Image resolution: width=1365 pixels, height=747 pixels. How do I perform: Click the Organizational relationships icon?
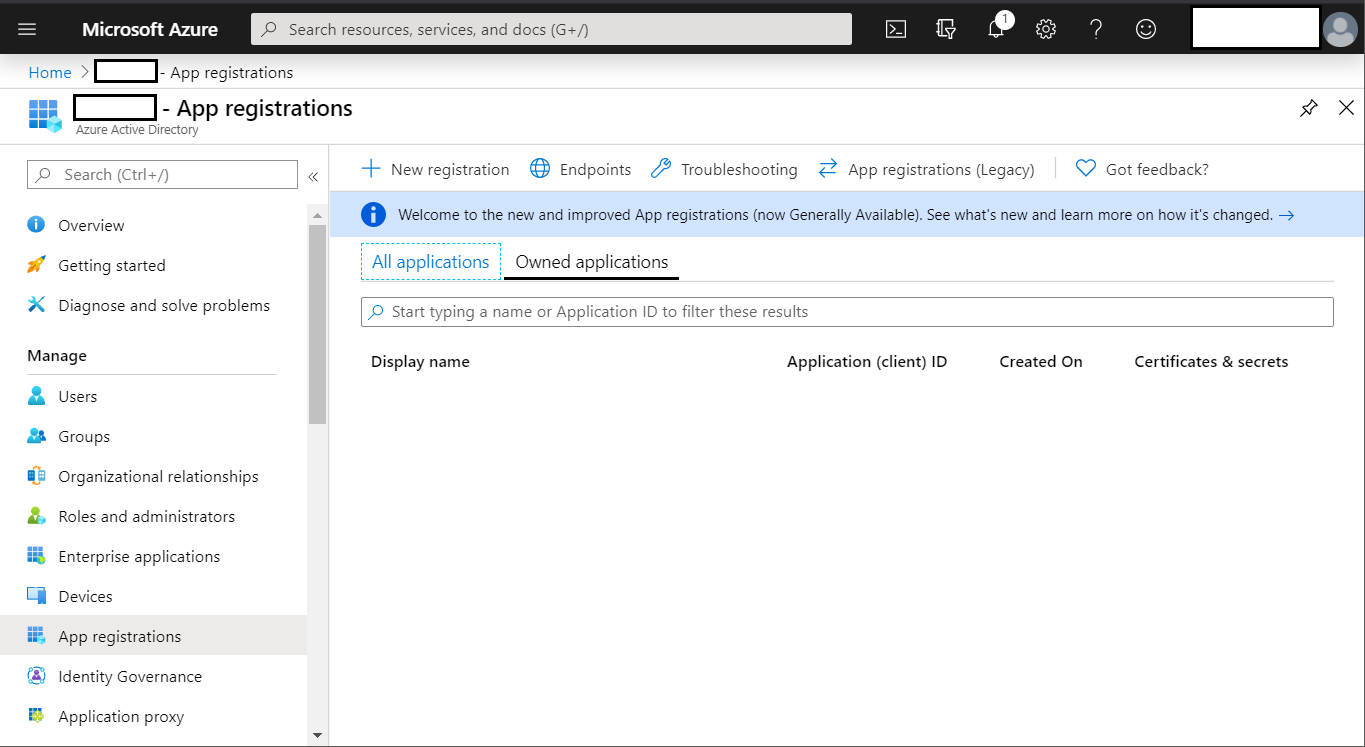coord(36,476)
